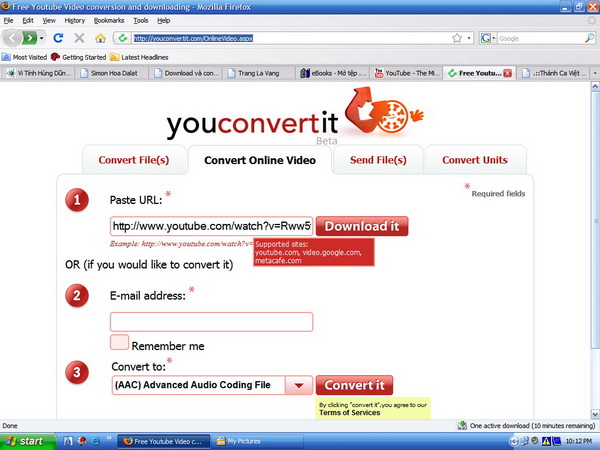
Task: Open the address bar history dropdown
Action: 469,38
